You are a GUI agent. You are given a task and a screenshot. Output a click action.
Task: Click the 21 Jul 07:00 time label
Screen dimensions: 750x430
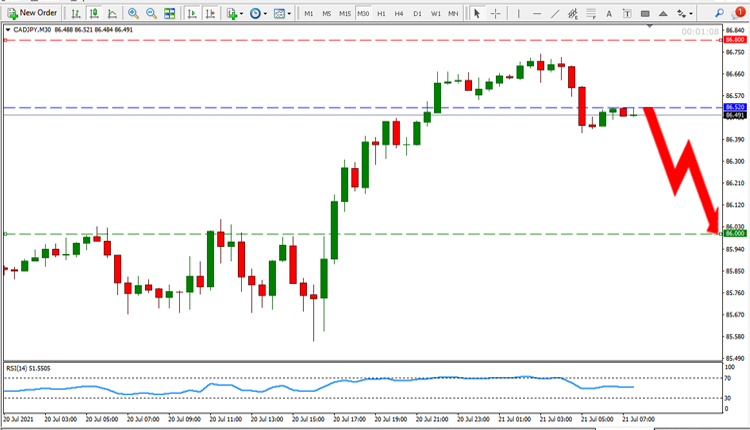pos(638,419)
